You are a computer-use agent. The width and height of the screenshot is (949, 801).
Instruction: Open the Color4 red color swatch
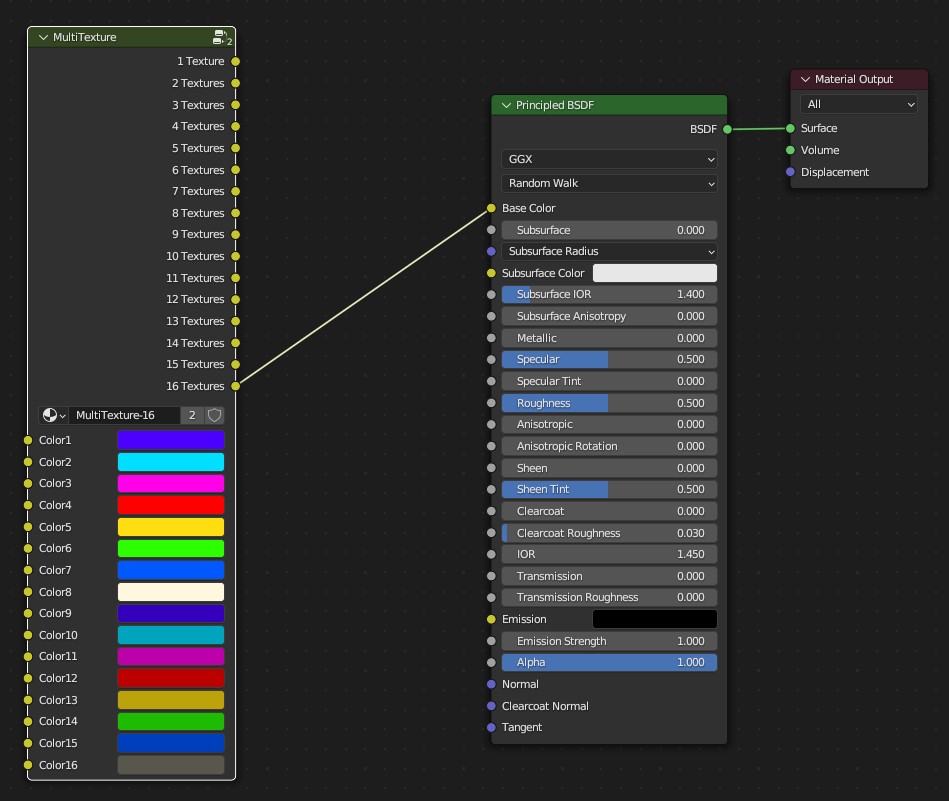tap(171, 505)
